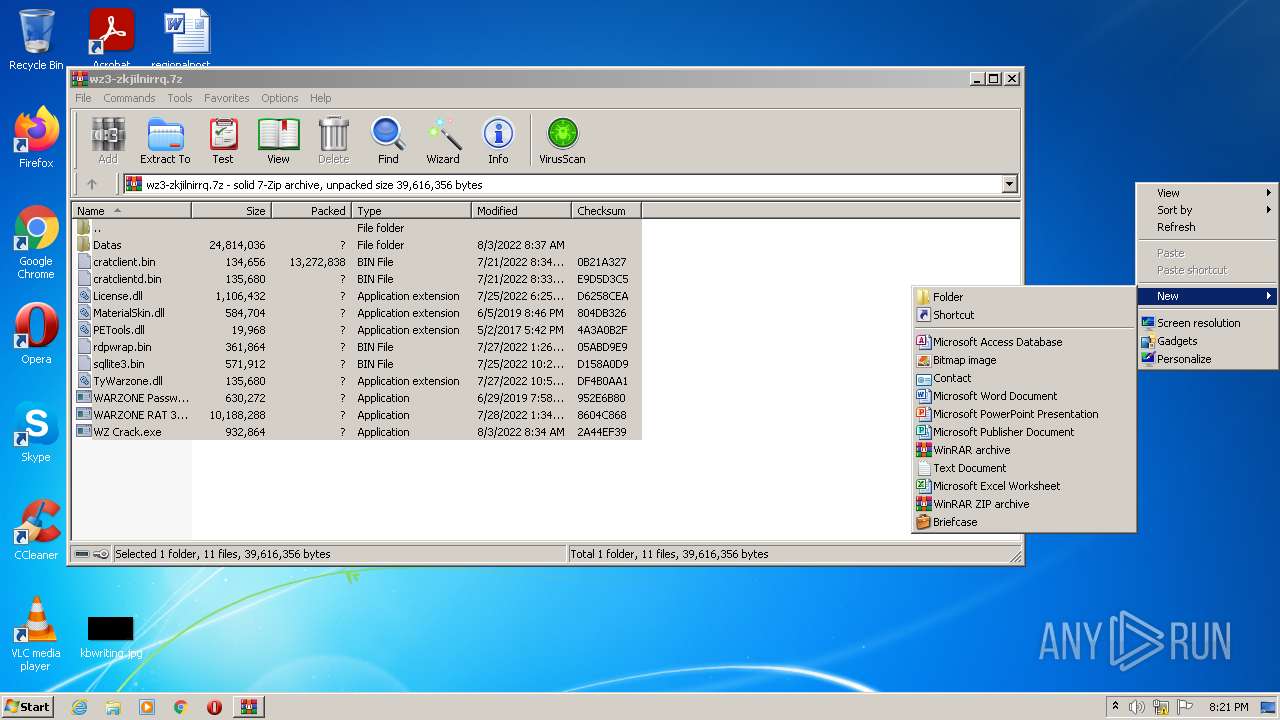Viewport: 1280px width, 720px height.
Task: Sort by Modified column header
Action: 521,211
